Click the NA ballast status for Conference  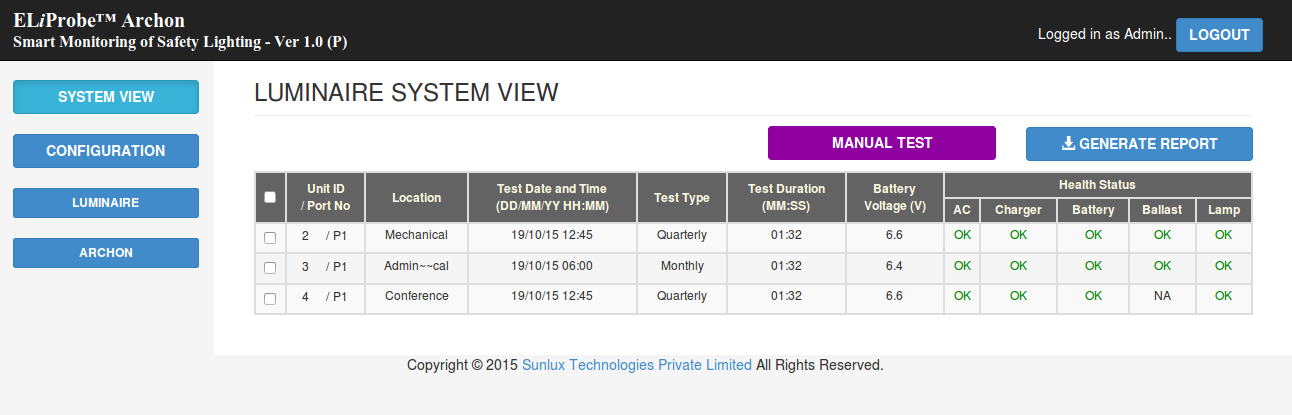(1161, 297)
